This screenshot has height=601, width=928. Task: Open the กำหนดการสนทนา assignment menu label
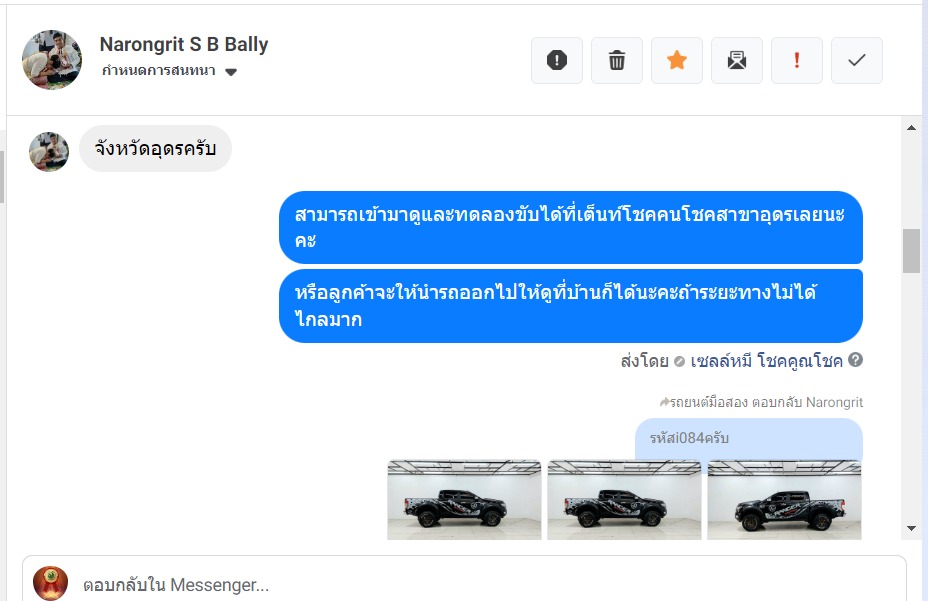159,70
